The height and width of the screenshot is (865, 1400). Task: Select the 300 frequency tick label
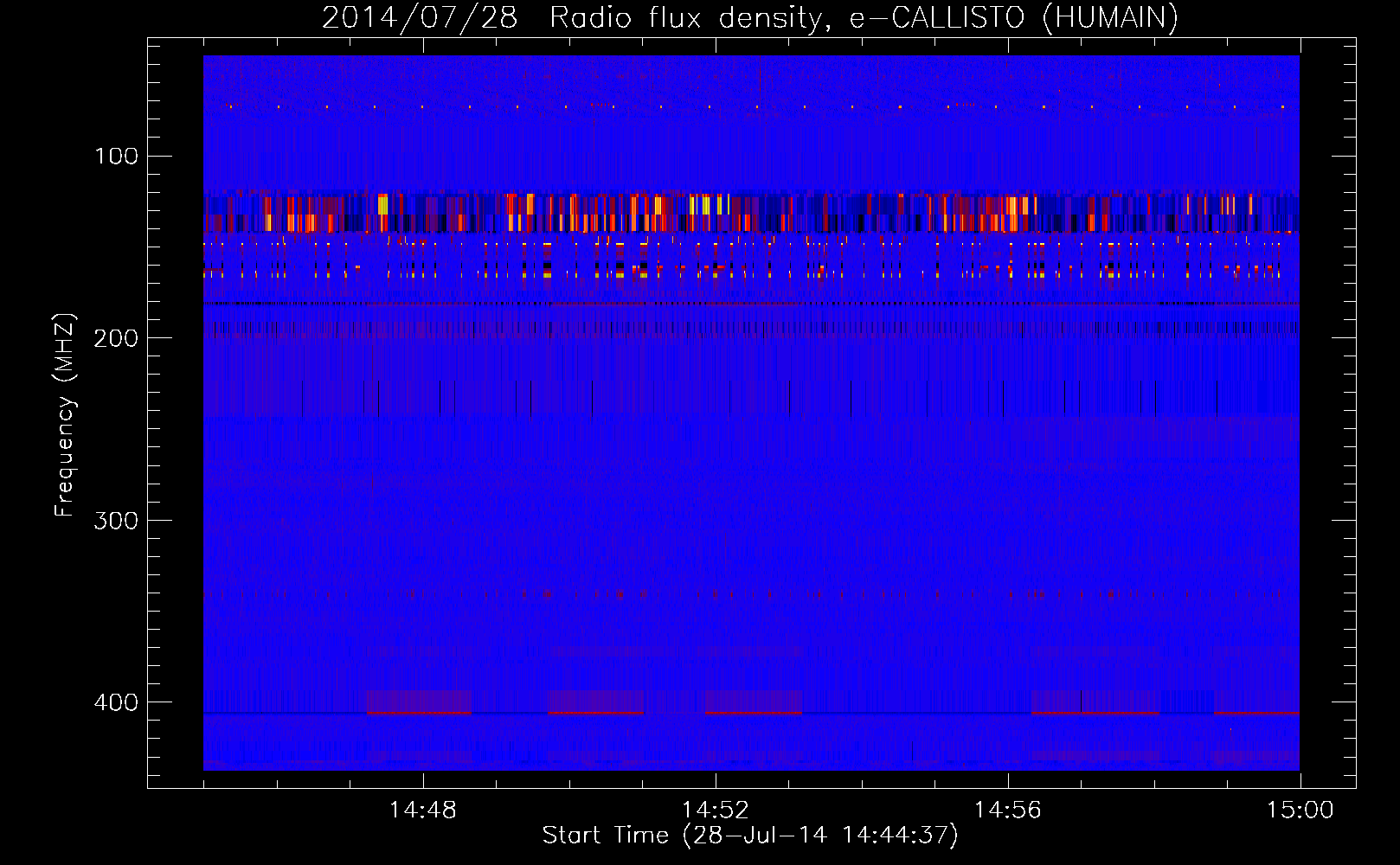[x=116, y=520]
